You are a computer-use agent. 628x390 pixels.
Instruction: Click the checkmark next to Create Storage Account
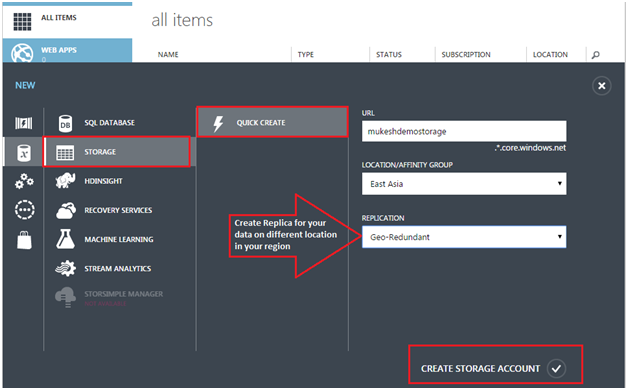556,368
